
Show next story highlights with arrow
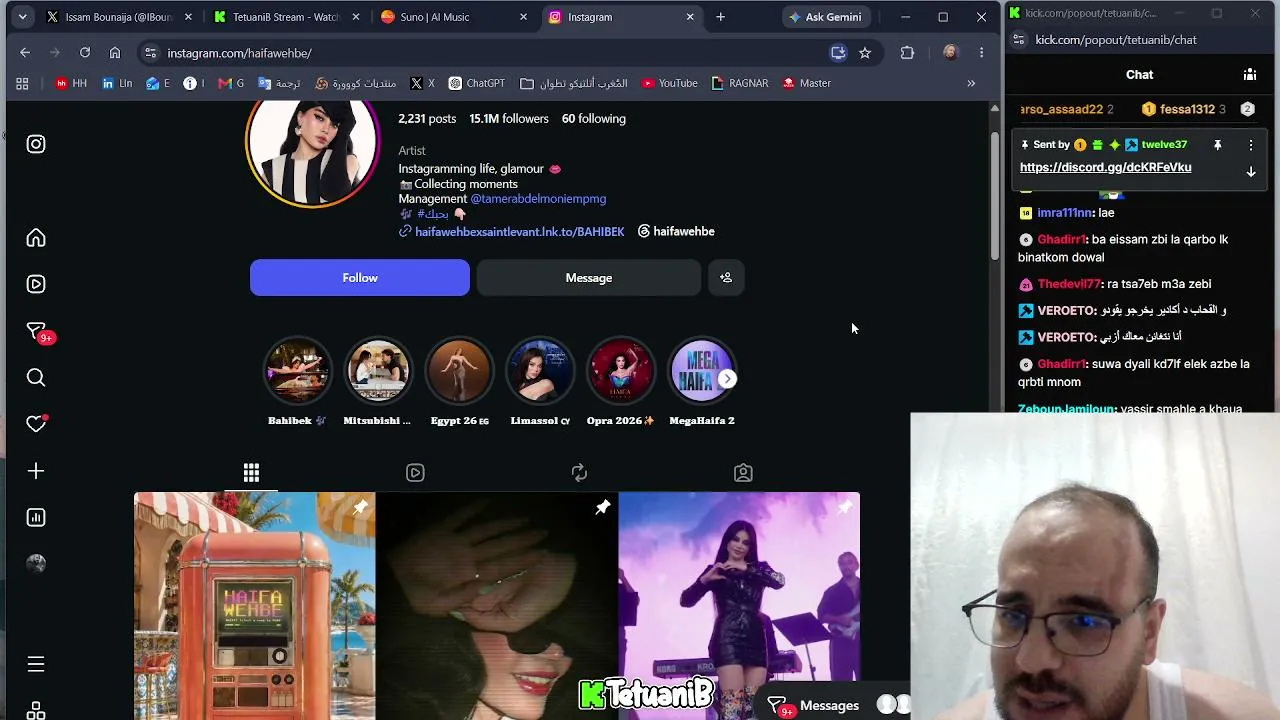point(728,379)
